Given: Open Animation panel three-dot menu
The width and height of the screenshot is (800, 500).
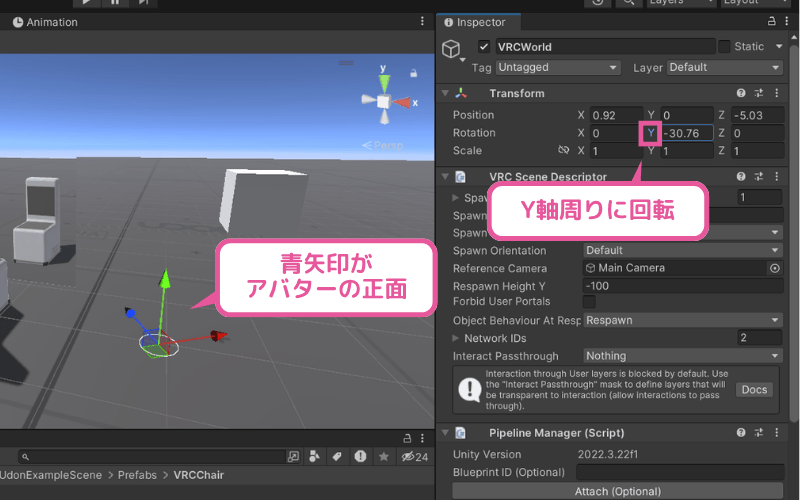Looking at the screenshot, I should (422, 21).
